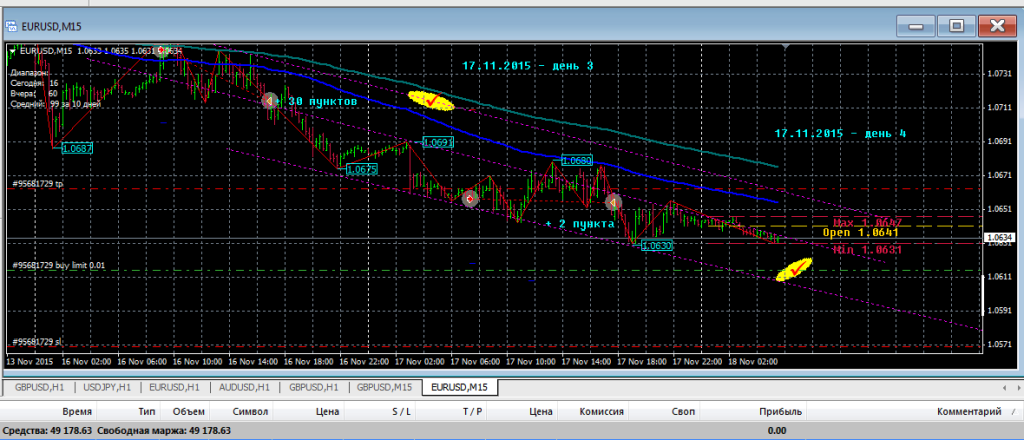Select the 17.11.2015 - день 4 text label
Screen dimensions: 1024x440
pos(840,133)
